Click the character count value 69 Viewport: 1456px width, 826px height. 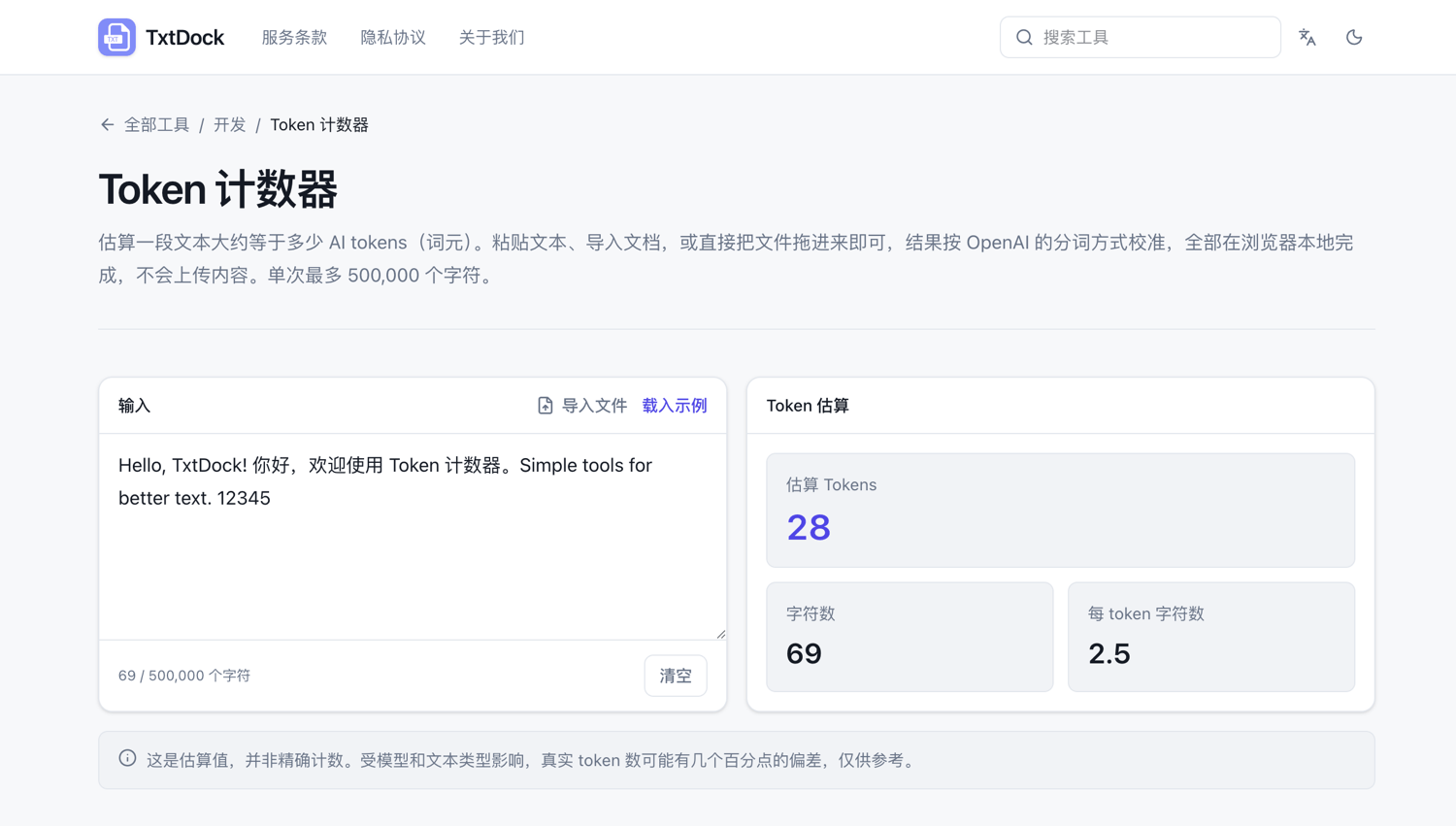[x=804, y=653]
